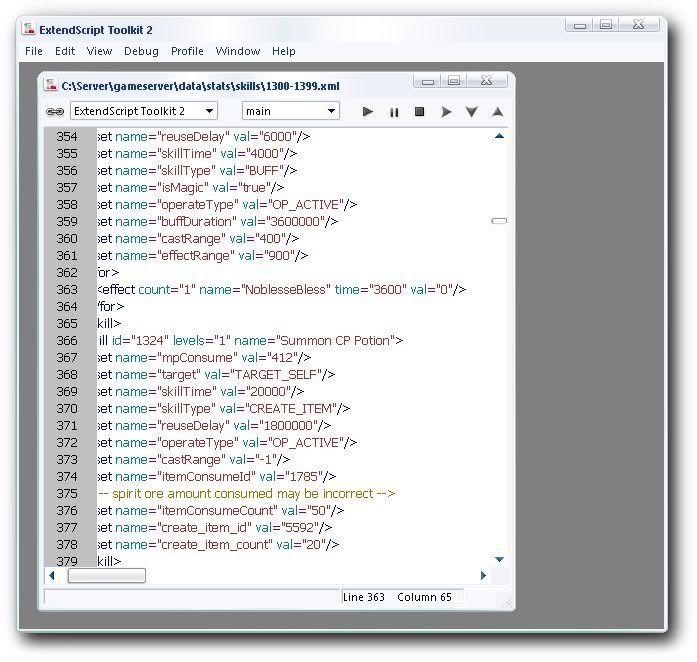
Task: Open the ExtendScript Toolkit 2 target dropdown
Action: tap(144, 111)
